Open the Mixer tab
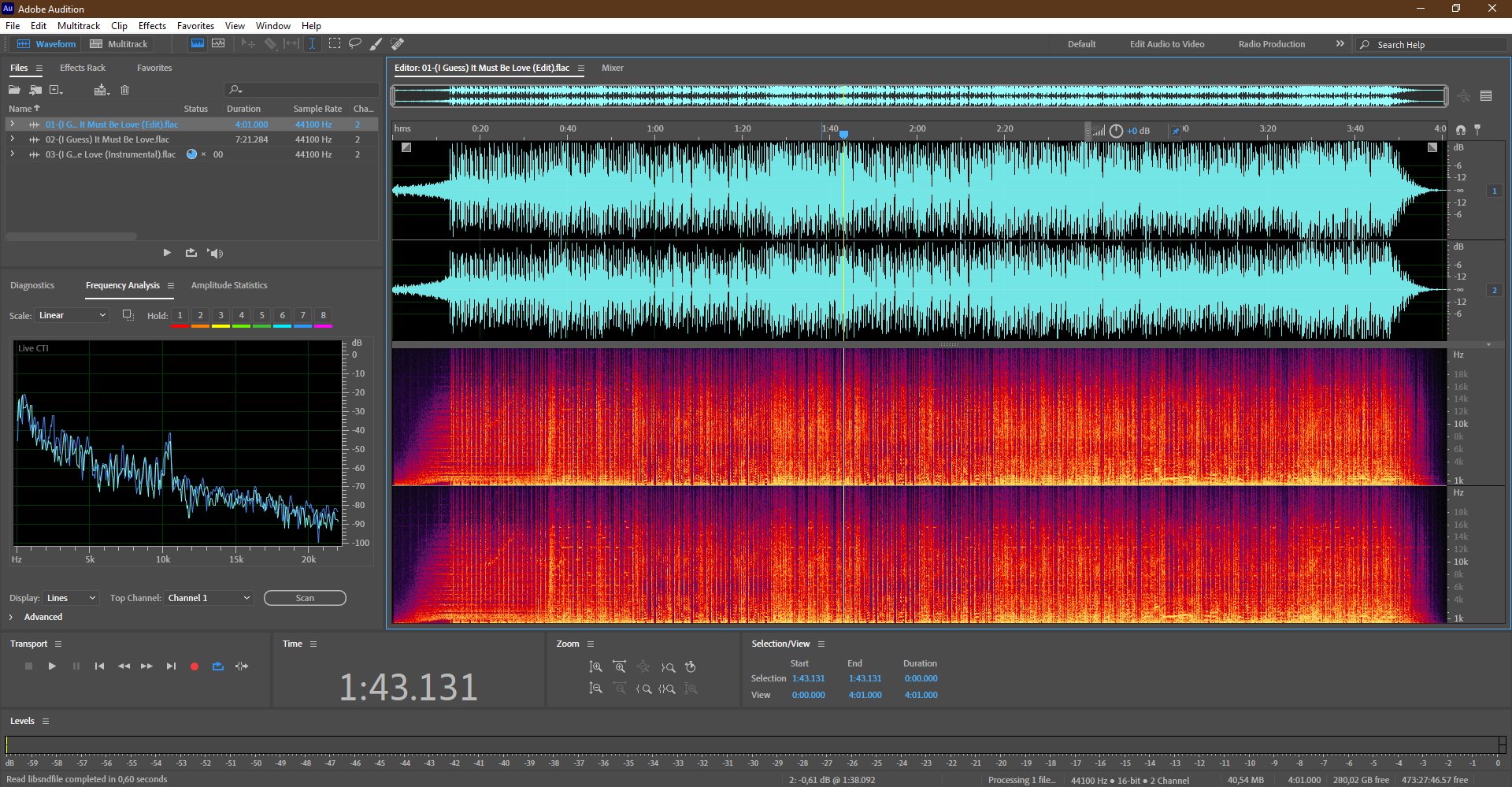Image resolution: width=1512 pixels, height=787 pixels. [x=613, y=68]
